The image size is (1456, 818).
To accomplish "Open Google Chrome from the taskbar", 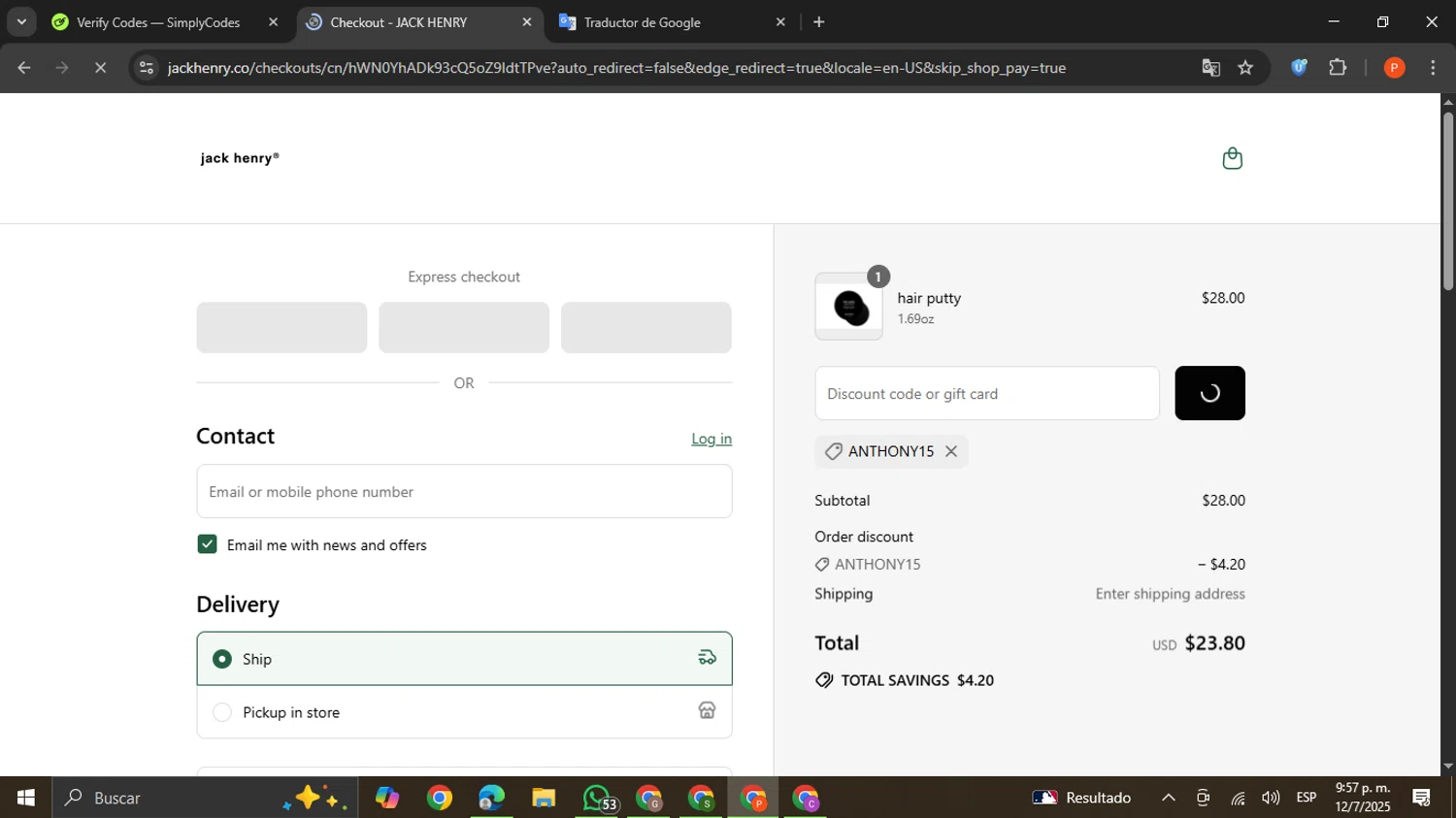I will 440,798.
